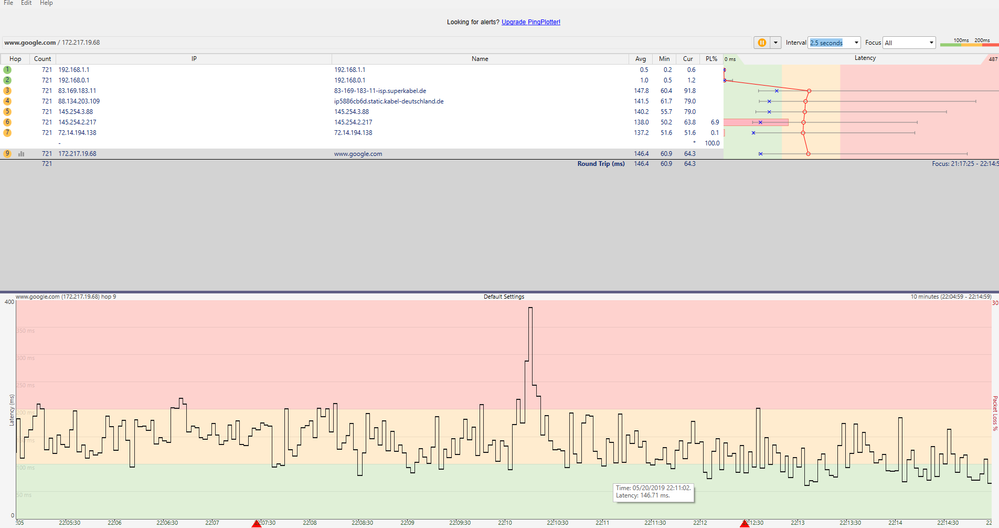Click the Round Trip (ms) summary label
The image size is (999, 528).
(x=601, y=164)
